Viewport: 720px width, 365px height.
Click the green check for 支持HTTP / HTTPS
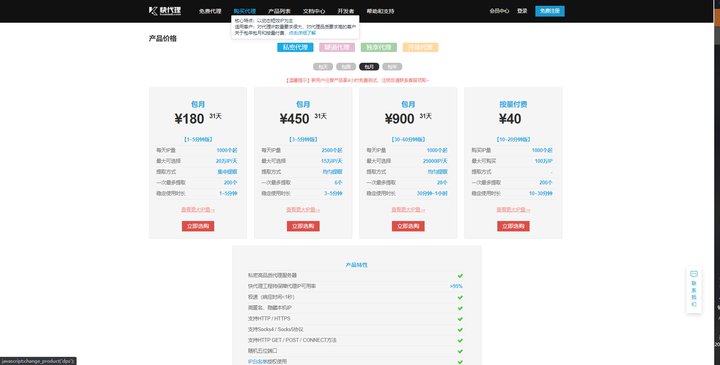coord(460,319)
